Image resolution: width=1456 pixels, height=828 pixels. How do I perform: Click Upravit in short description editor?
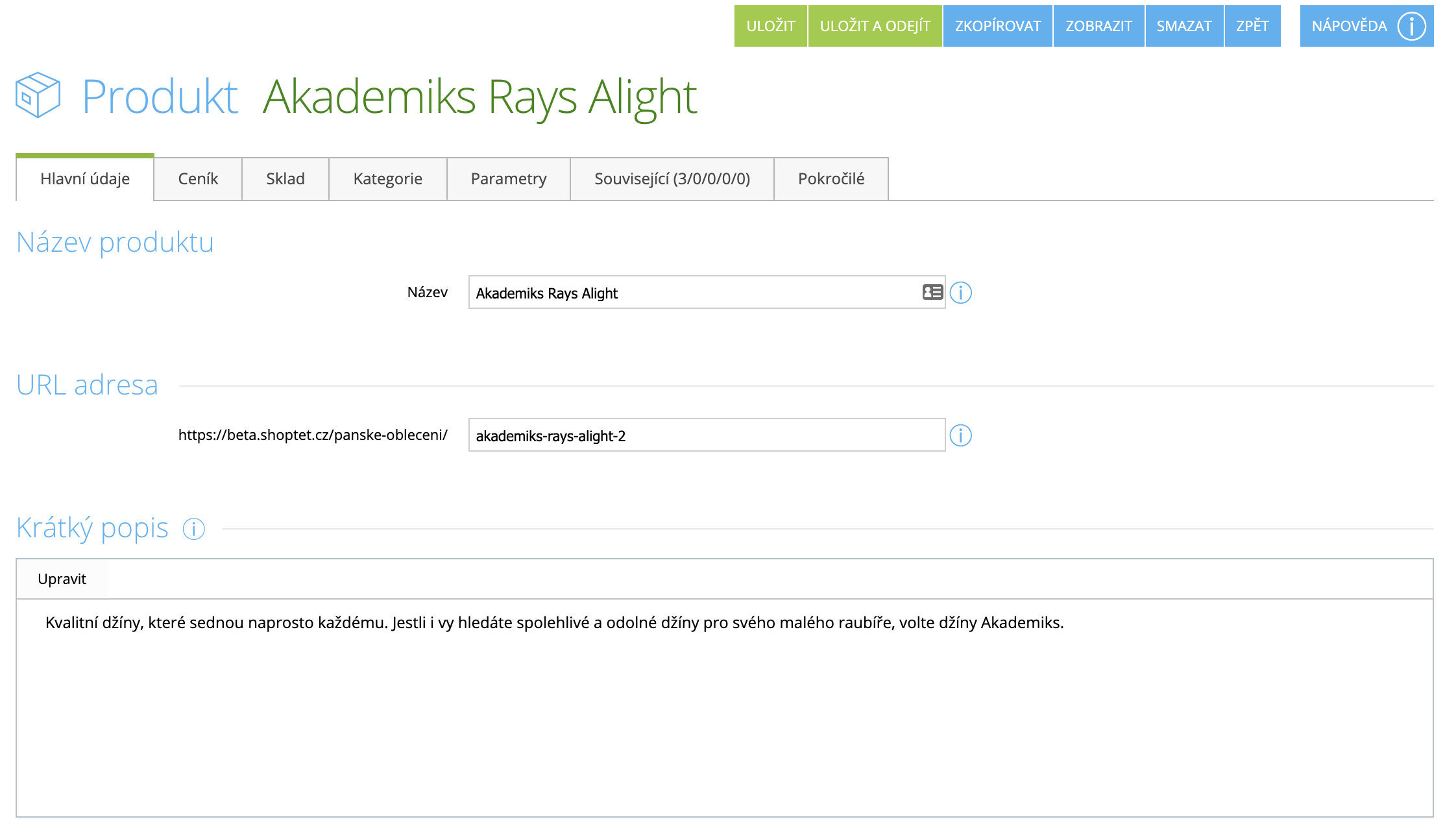pyautogui.click(x=62, y=579)
